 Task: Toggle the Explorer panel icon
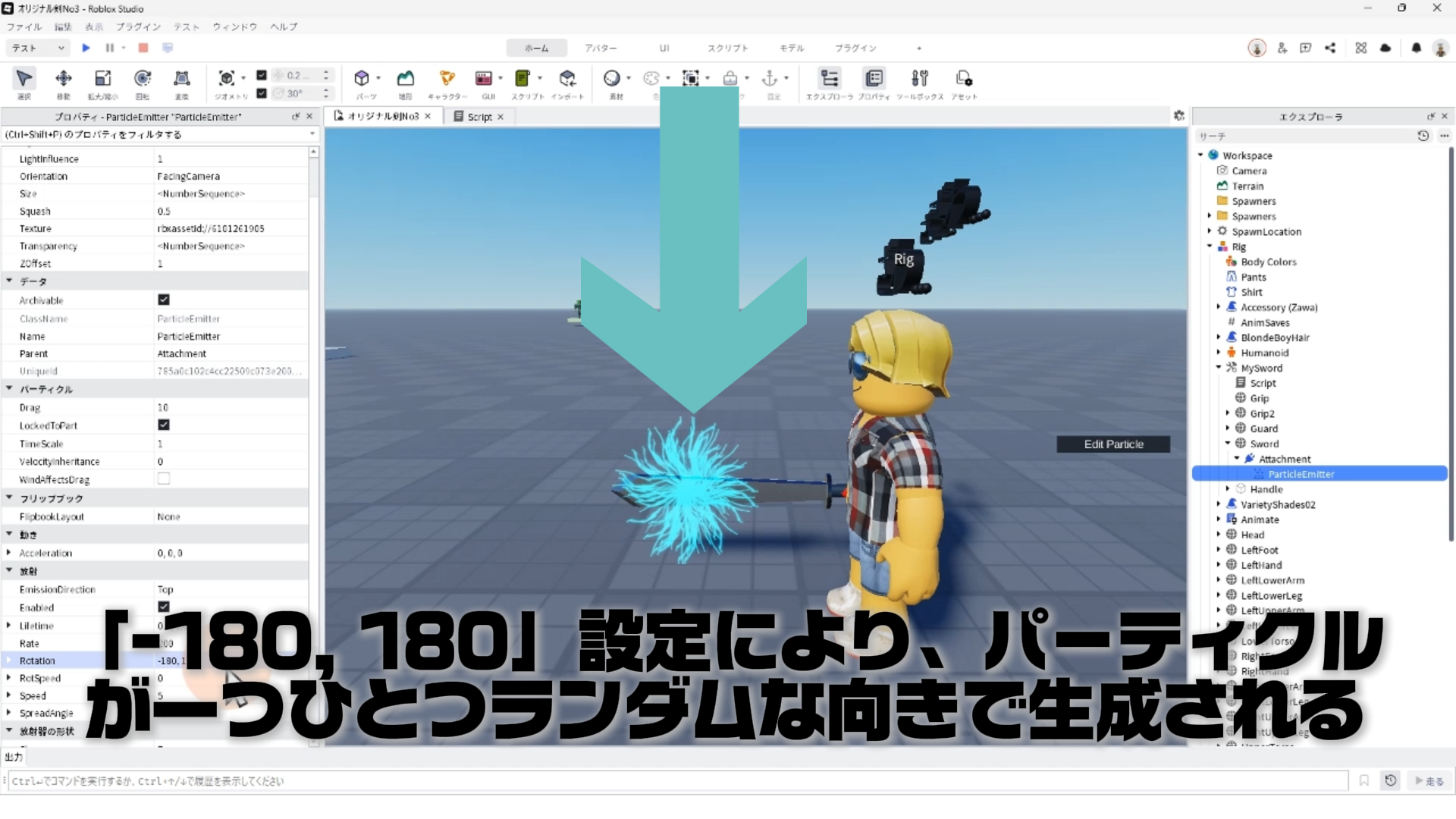point(830,79)
